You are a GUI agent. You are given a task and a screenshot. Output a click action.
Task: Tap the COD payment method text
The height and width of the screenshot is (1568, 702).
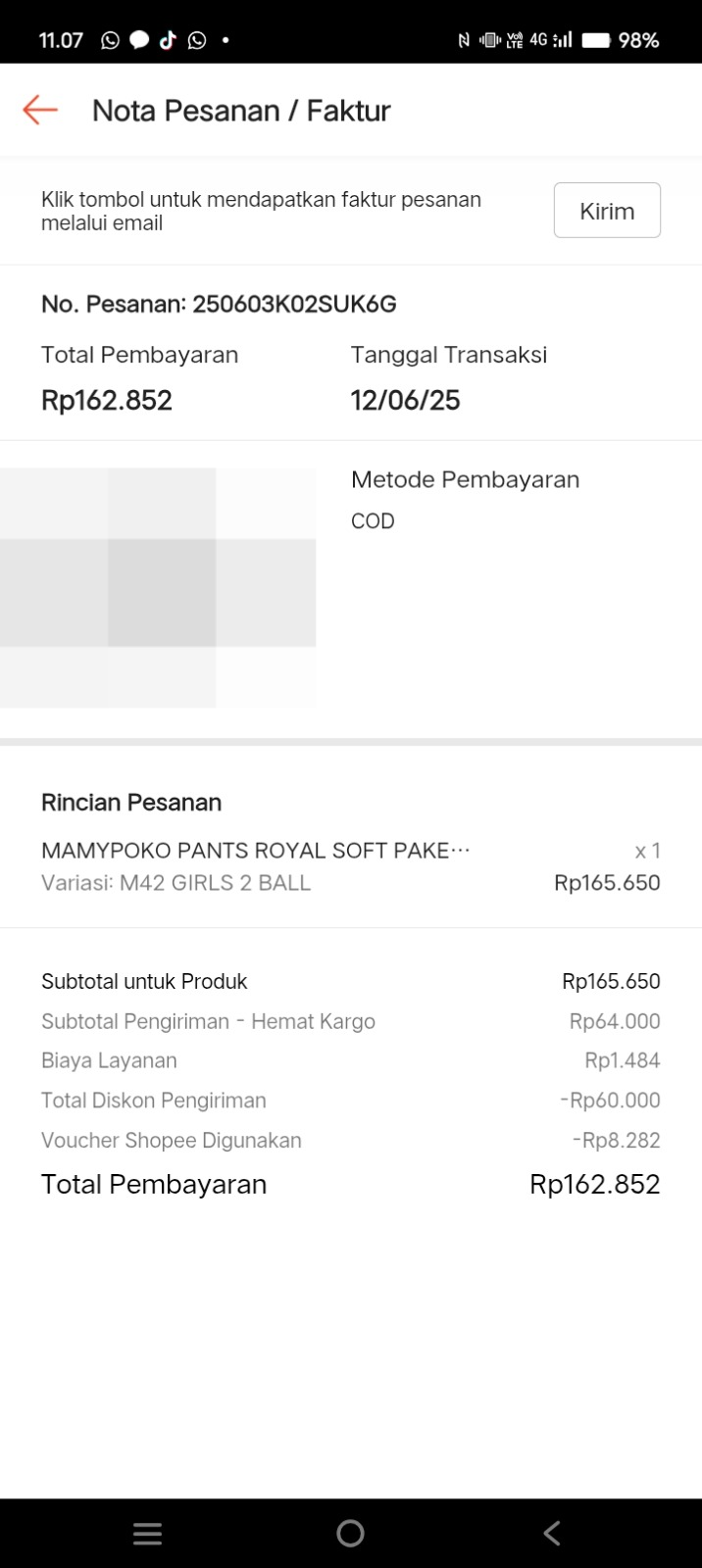tap(373, 520)
